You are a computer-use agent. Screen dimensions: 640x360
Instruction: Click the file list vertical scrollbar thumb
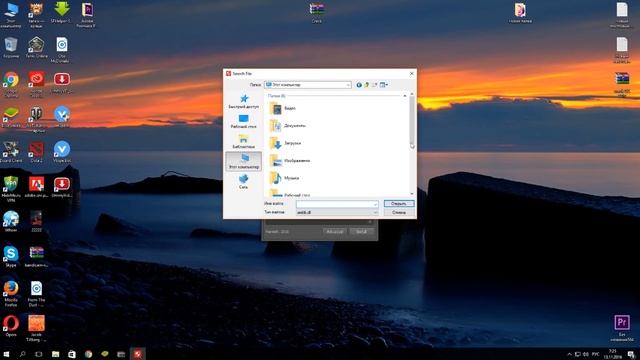click(x=412, y=120)
